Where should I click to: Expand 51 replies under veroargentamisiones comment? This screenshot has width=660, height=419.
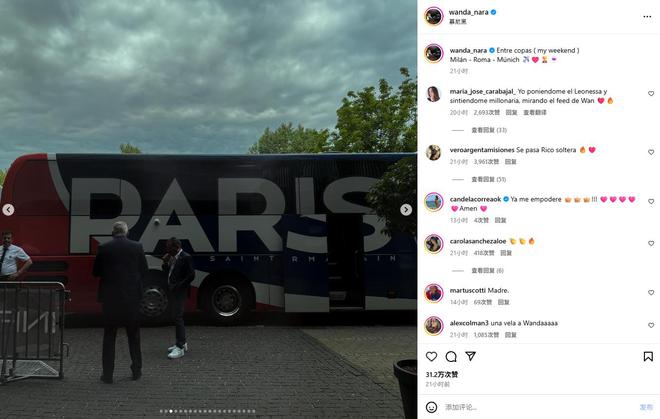(489, 179)
